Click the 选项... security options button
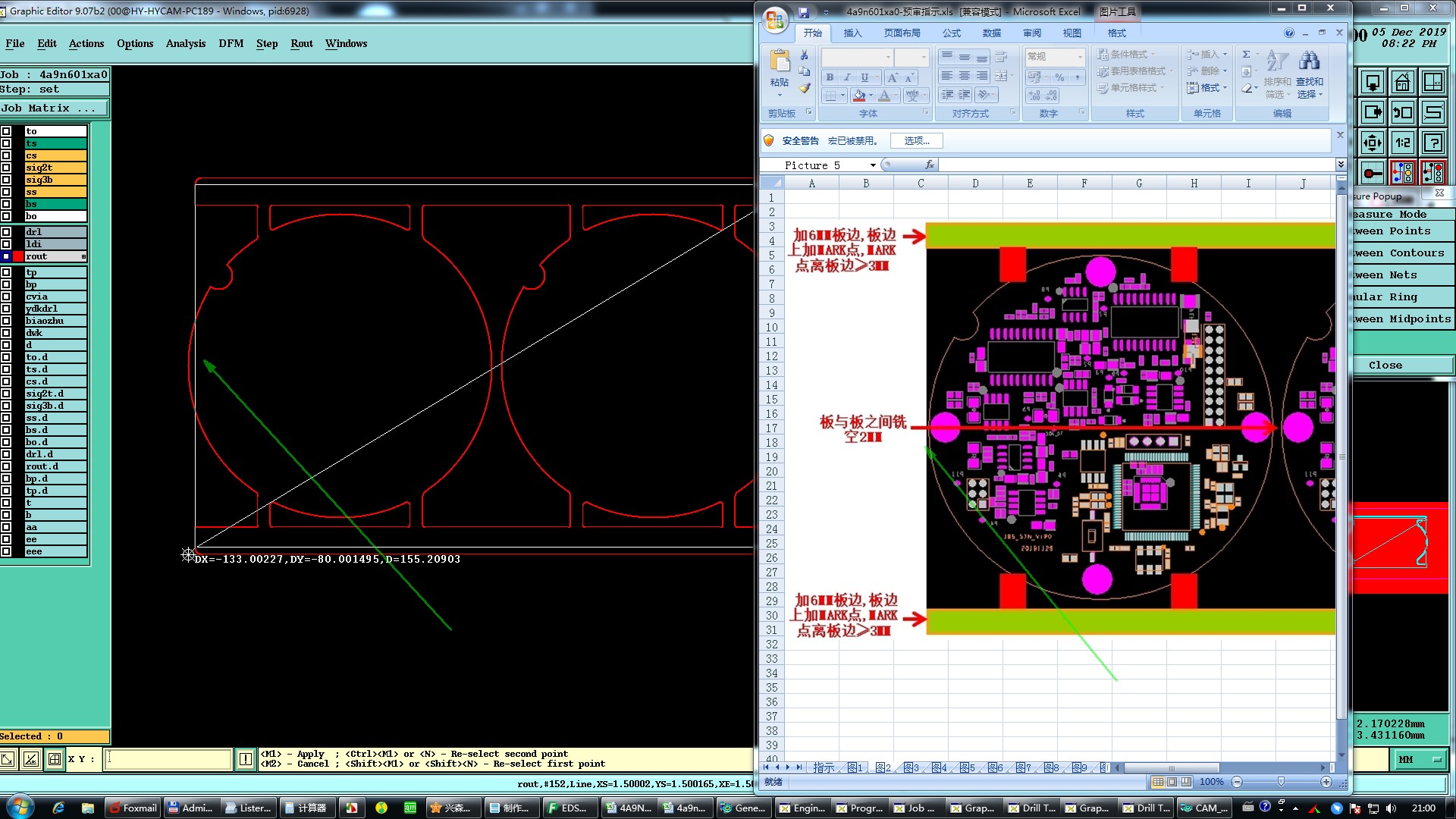Screen dimensions: 1456x819 point(916,141)
